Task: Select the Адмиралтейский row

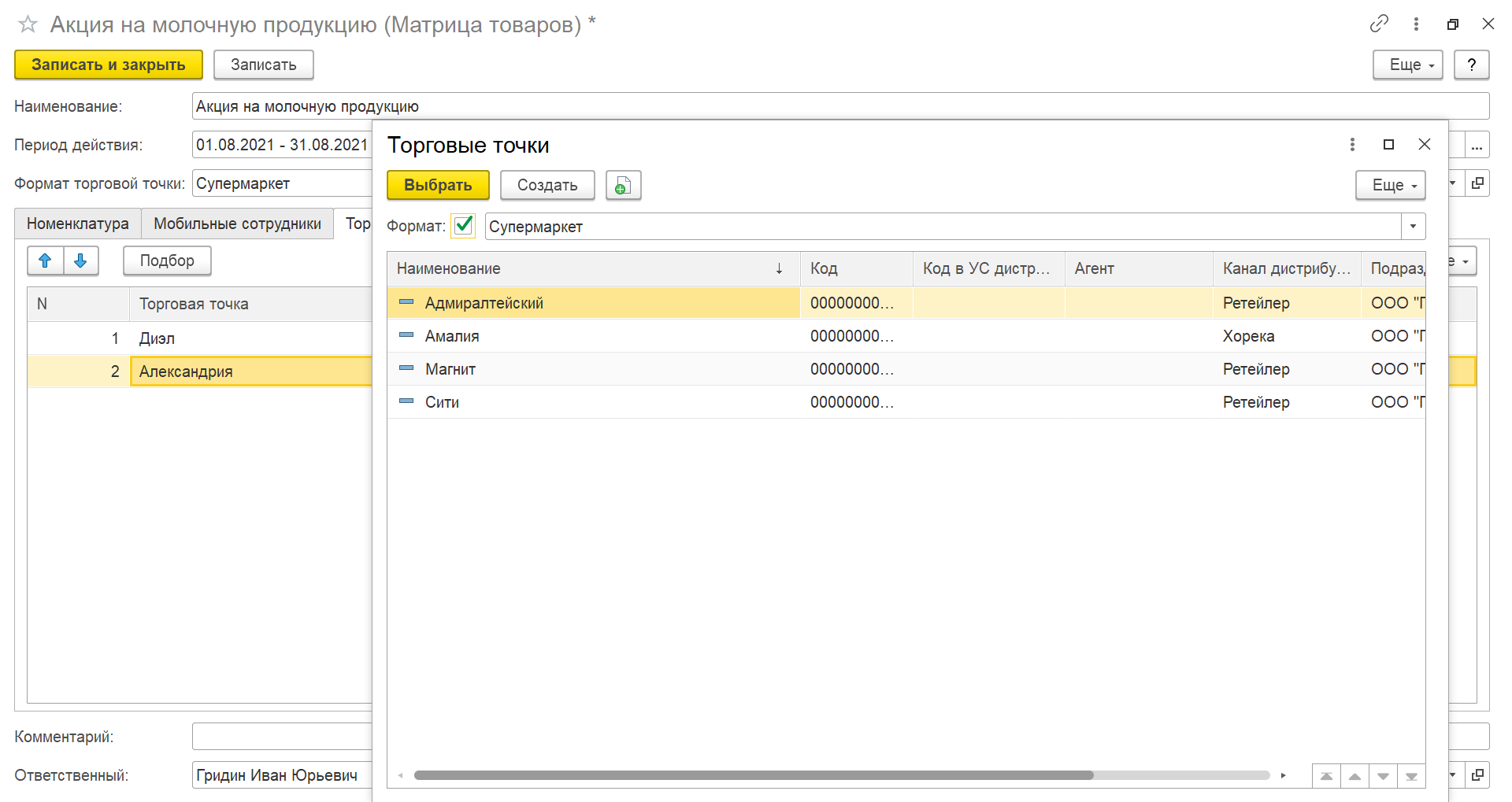Action: (906, 302)
